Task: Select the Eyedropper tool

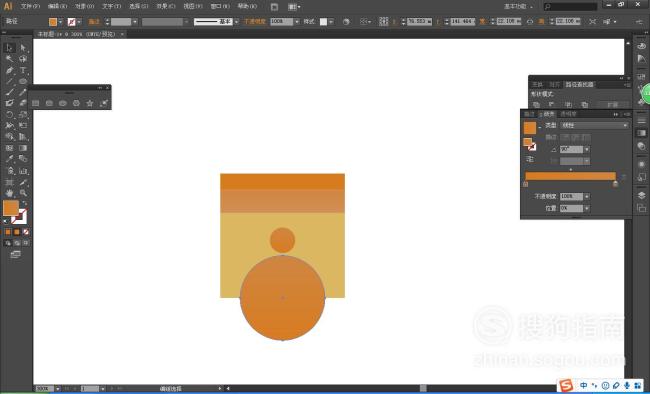Action: 9,159
